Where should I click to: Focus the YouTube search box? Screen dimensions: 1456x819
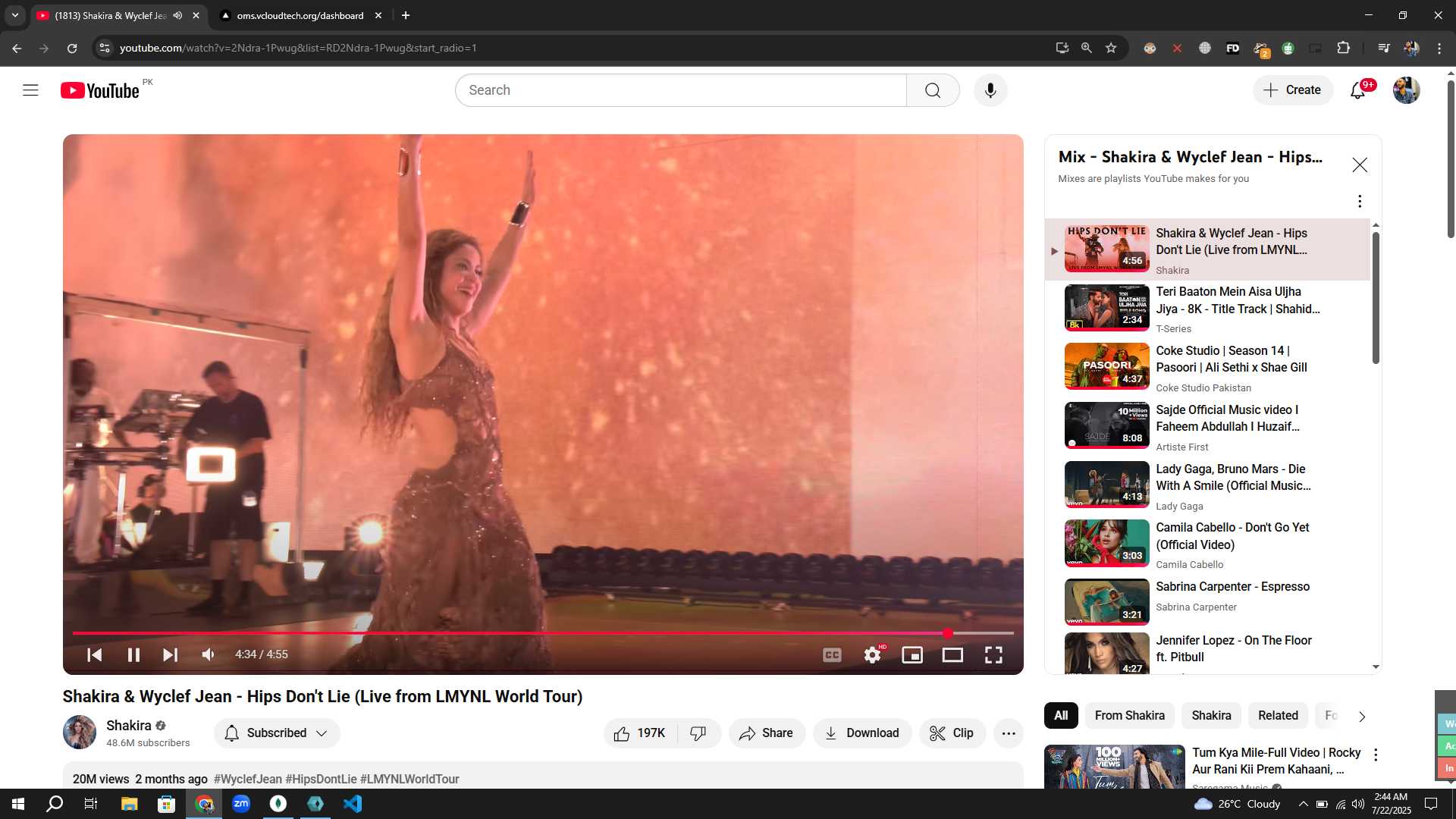point(680,90)
